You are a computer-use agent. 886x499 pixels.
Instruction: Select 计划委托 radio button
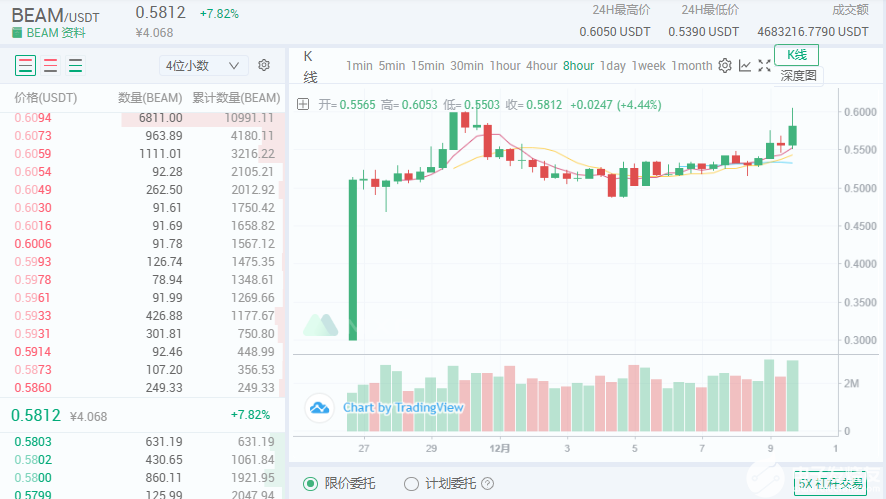click(411, 484)
